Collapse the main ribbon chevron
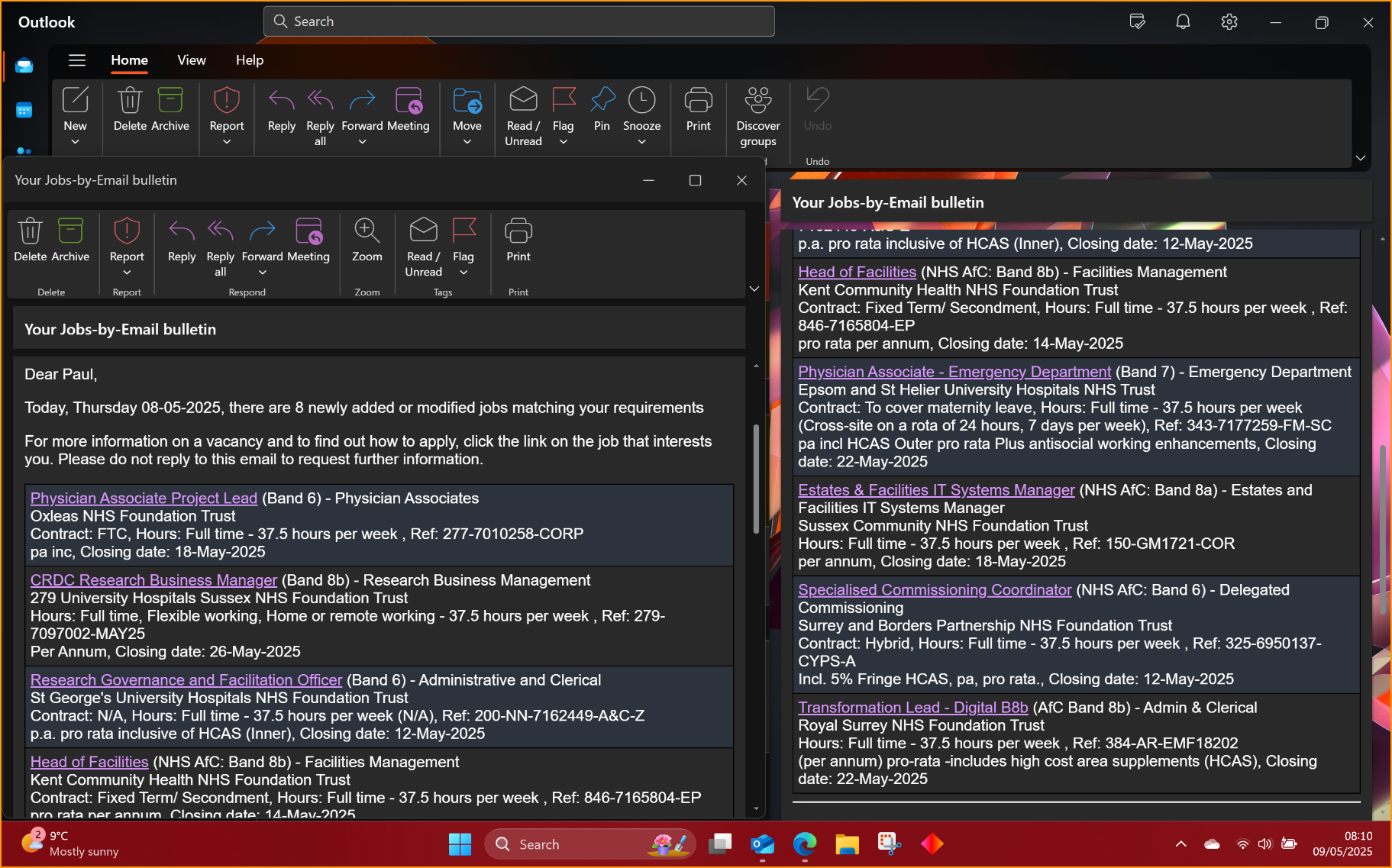This screenshot has width=1392, height=868. coord(1361,158)
